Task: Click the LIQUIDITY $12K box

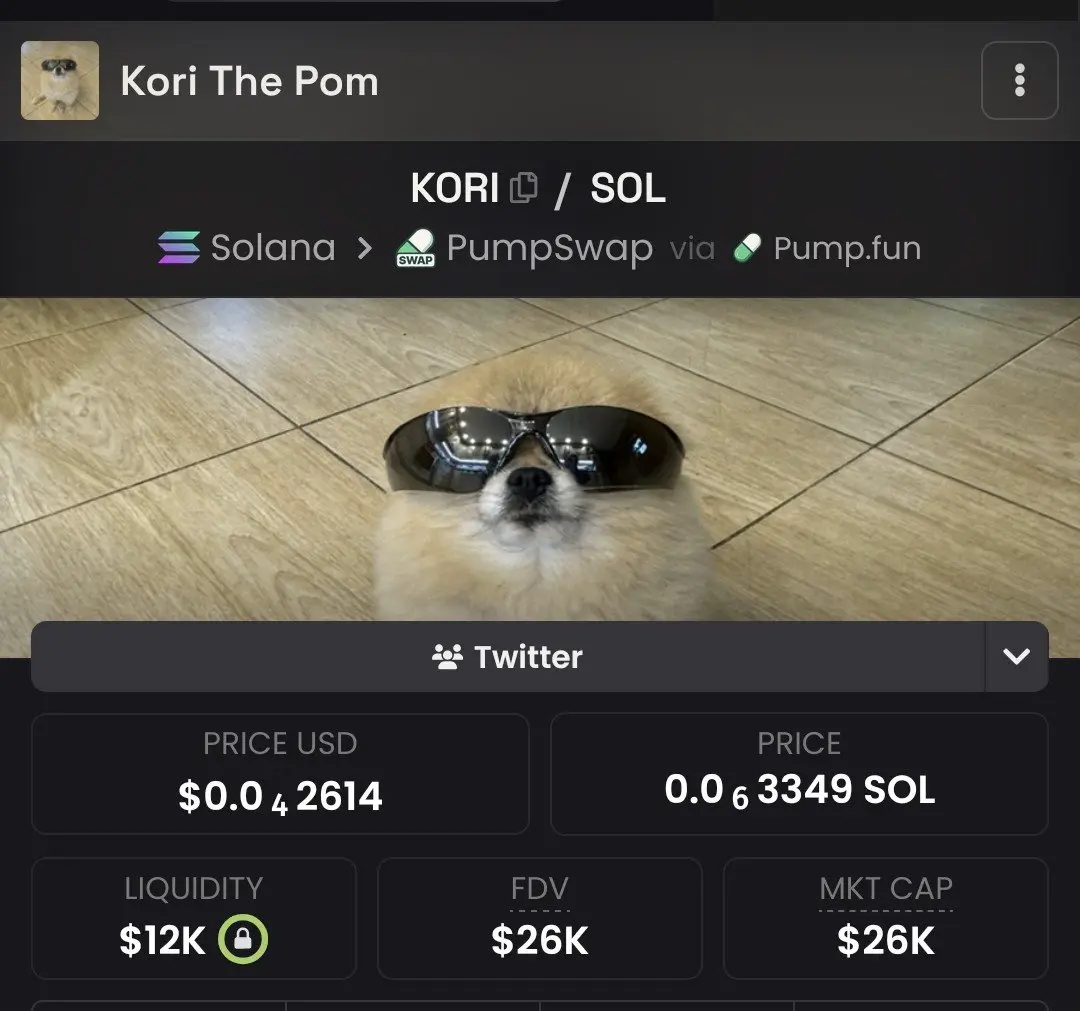Action: [194, 918]
